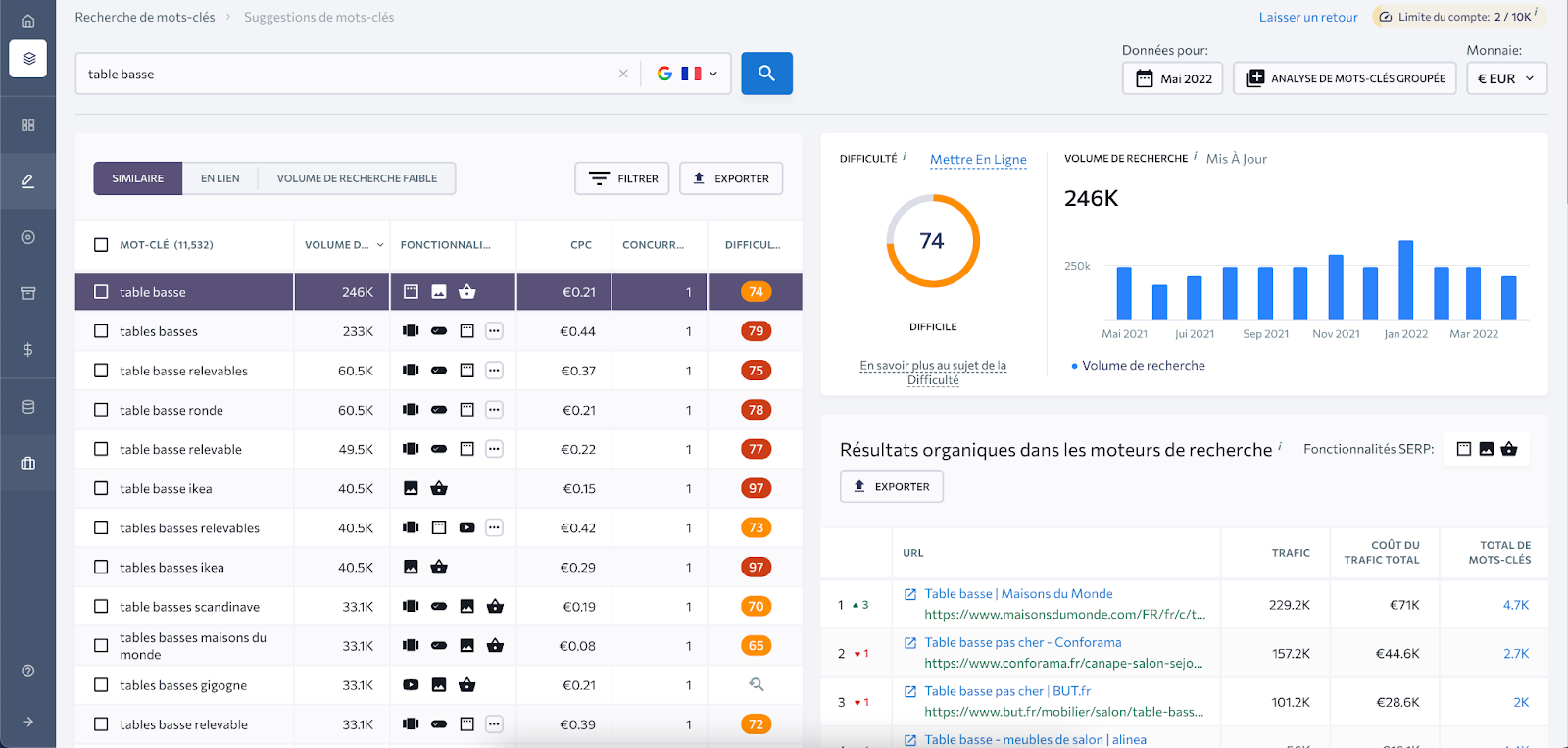Viewport: 1568px width, 748px height.
Task: Click the 4.7K total keywords value
Action: point(1515,605)
